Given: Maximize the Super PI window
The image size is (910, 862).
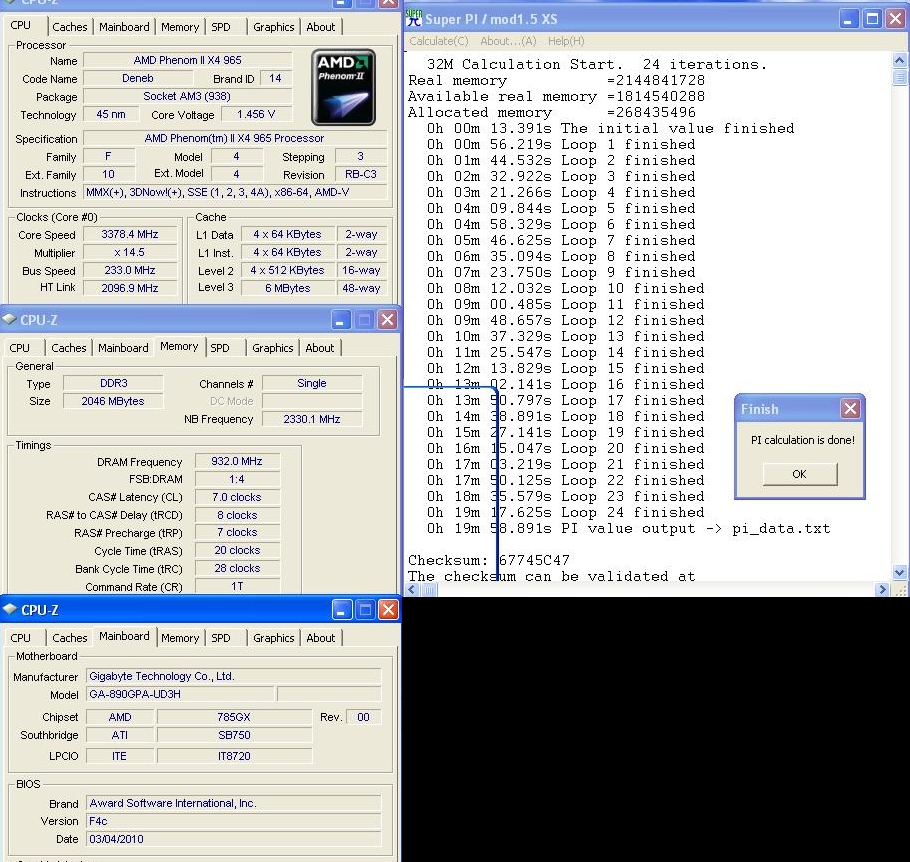Looking at the screenshot, I should 872,19.
